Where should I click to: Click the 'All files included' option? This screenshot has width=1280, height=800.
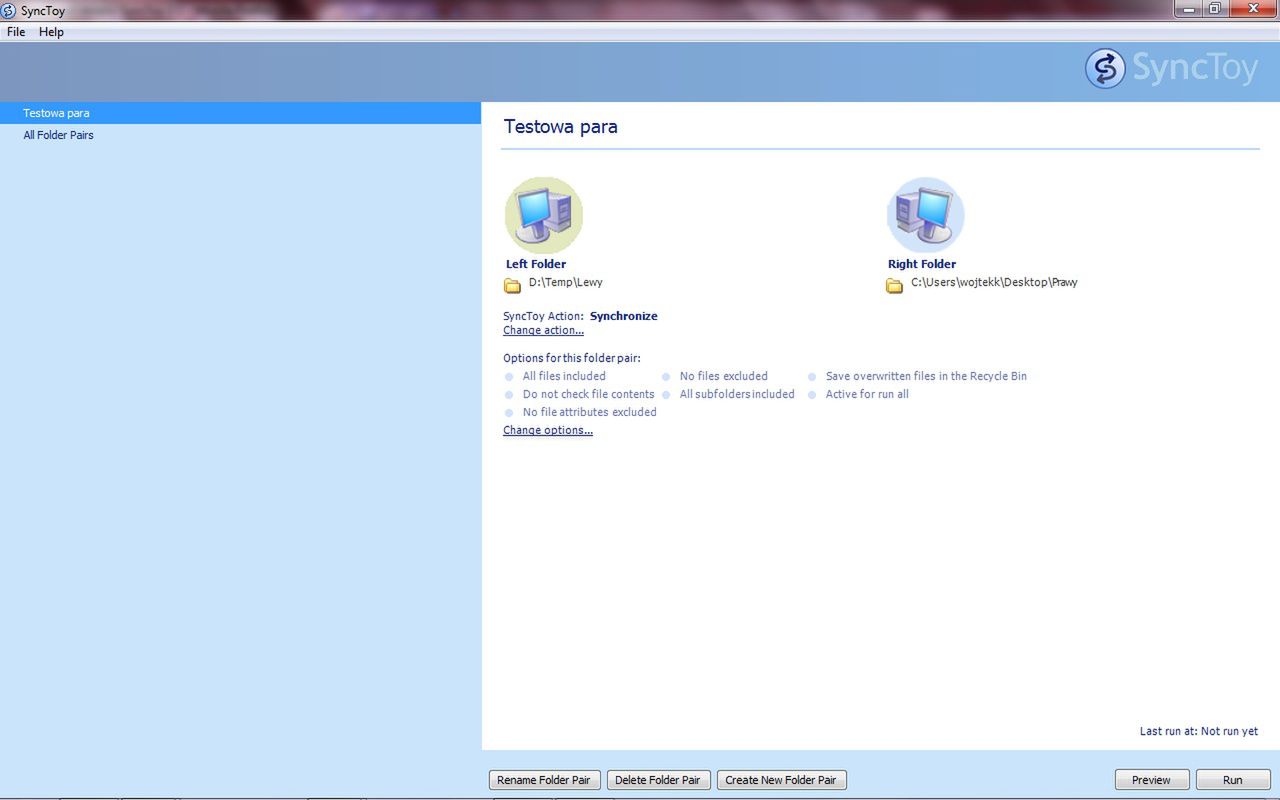pyautogui.click(x=564, y=376)
